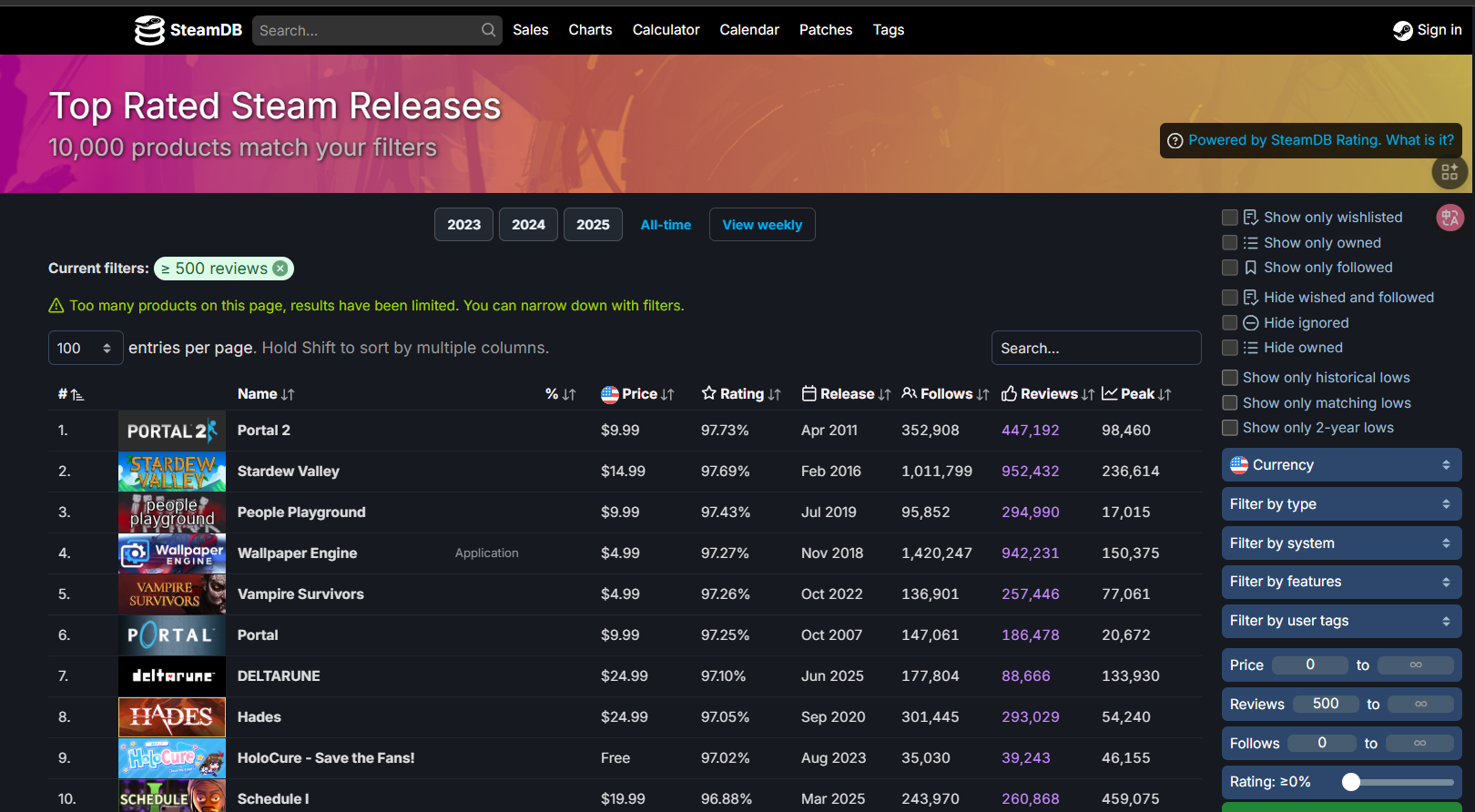This screenshot has width=1475, height=812.
Task: Open Vampire Survivors thumbnail image
Action: pyautogui.click(x=172, y=594)
